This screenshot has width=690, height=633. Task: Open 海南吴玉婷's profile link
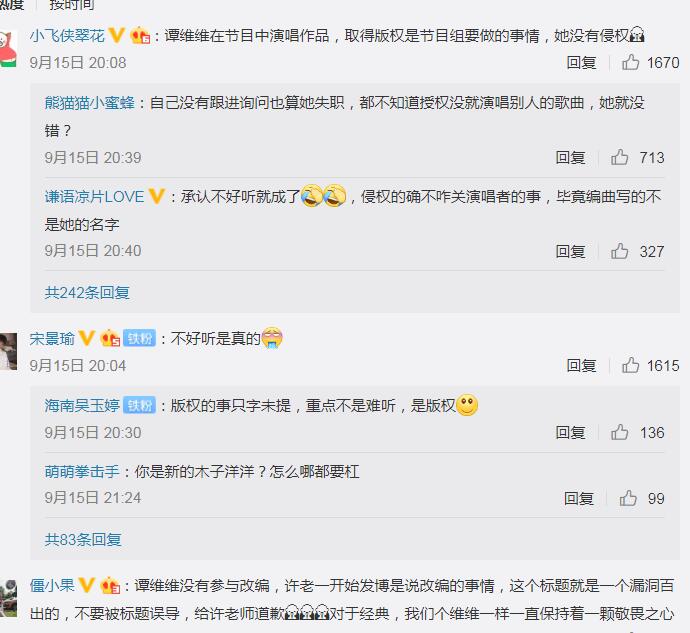[82, 405]
